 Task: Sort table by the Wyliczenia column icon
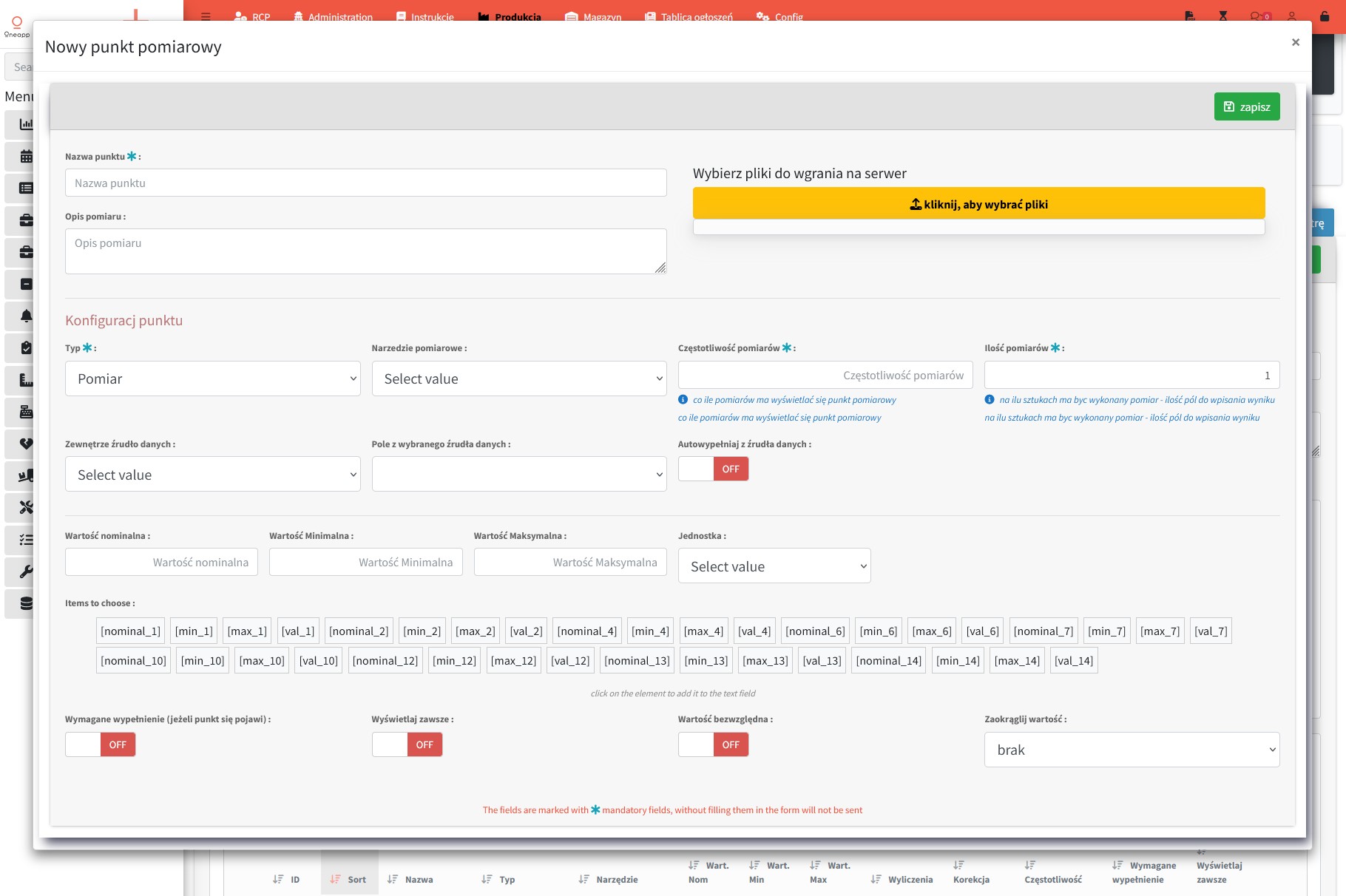[x=876, y=879]
